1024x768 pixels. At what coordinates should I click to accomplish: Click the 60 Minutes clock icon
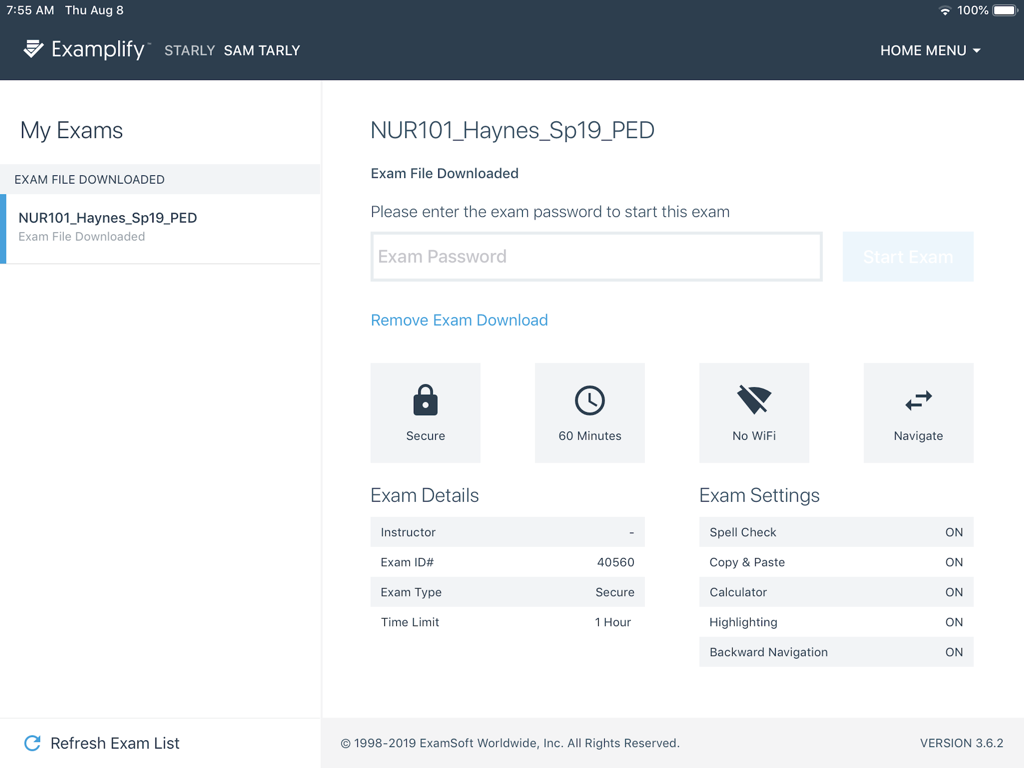(x=589, y=399)
